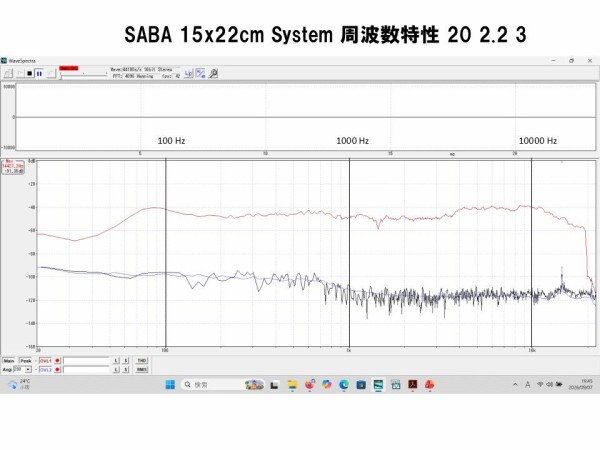The image size is (600, 450).
Task: Click the record button in the toolbar
Action: (51, 73)
